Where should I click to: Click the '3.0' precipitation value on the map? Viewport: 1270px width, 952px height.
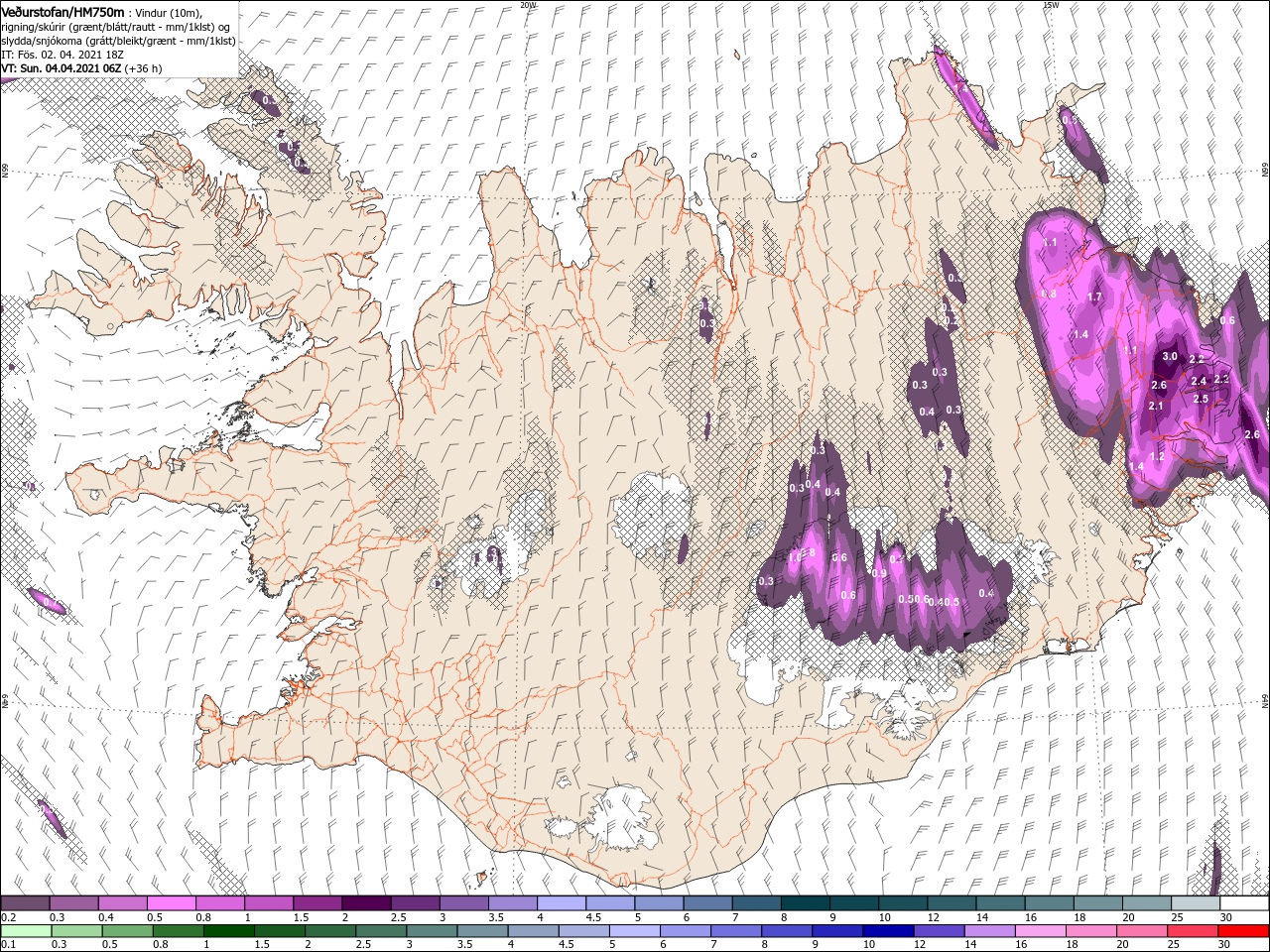(1170, 357)
